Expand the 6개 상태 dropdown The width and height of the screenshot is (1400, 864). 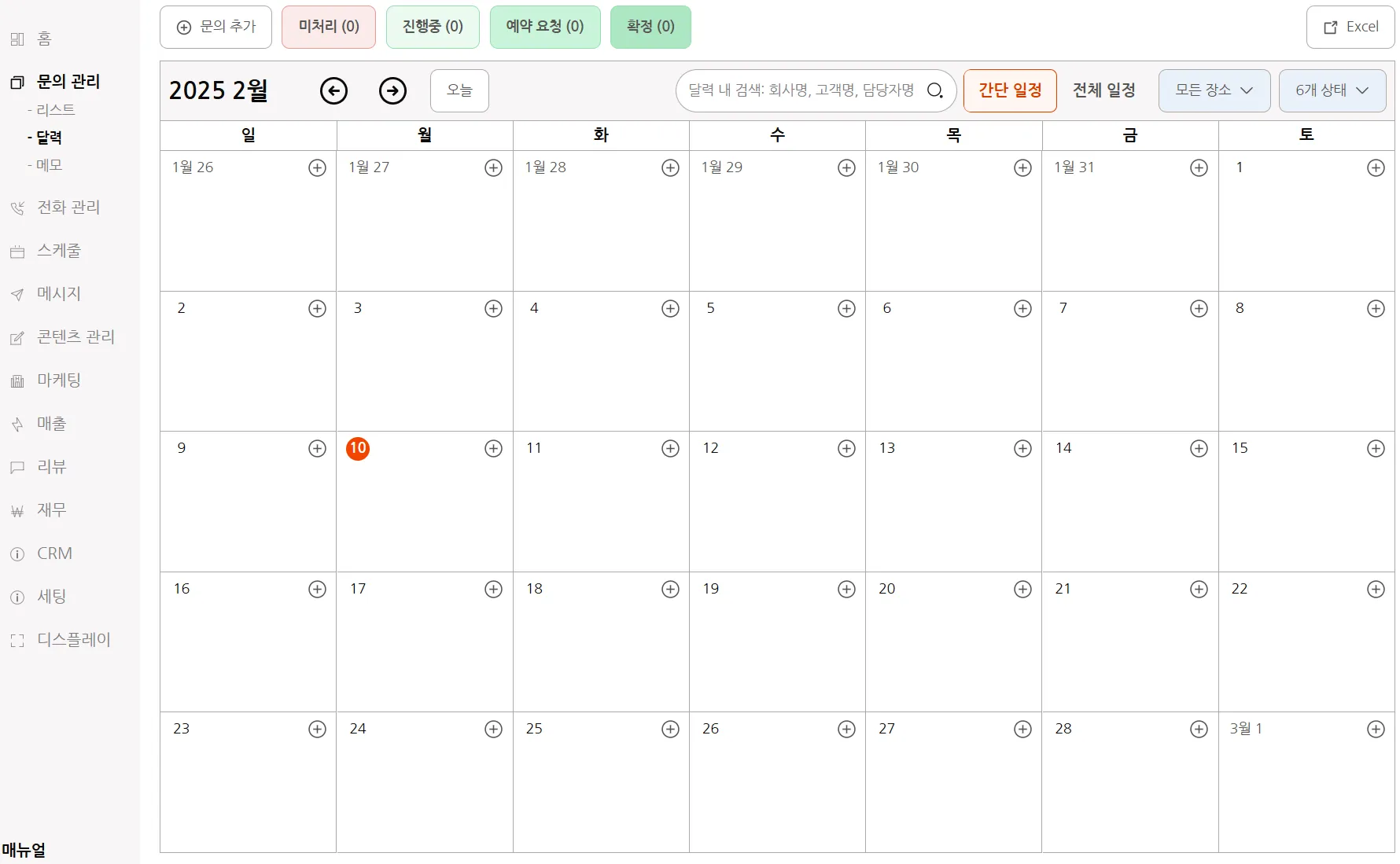1332,90
